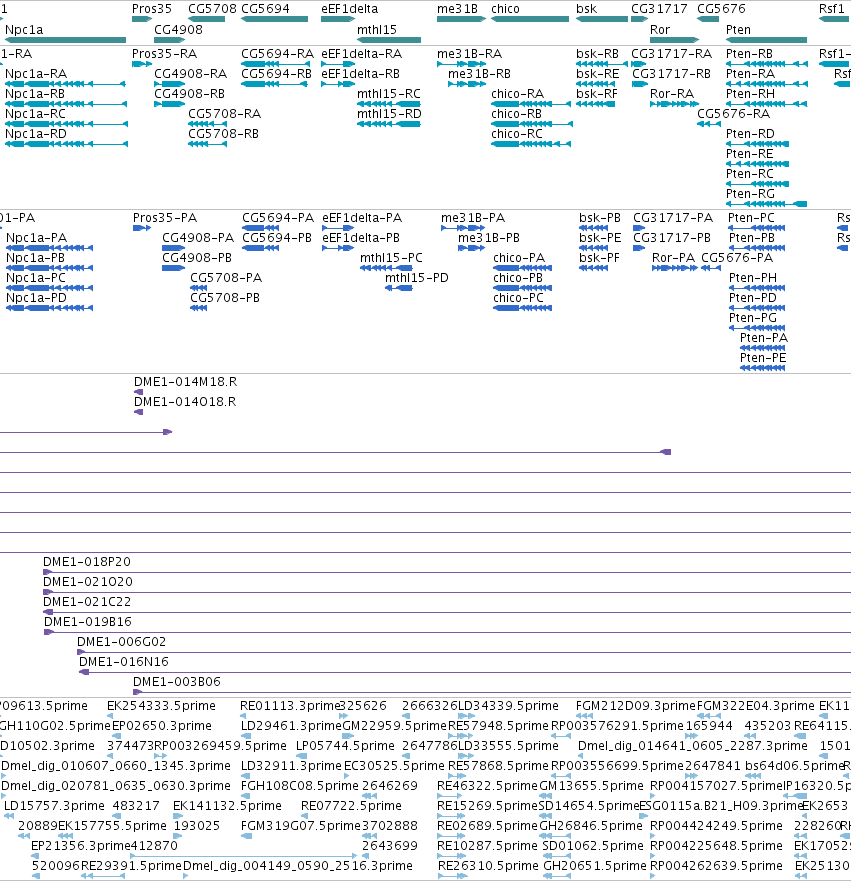851x881 pixels.
Task: Select transcript CG4908-RB
Action: (189, 94)
